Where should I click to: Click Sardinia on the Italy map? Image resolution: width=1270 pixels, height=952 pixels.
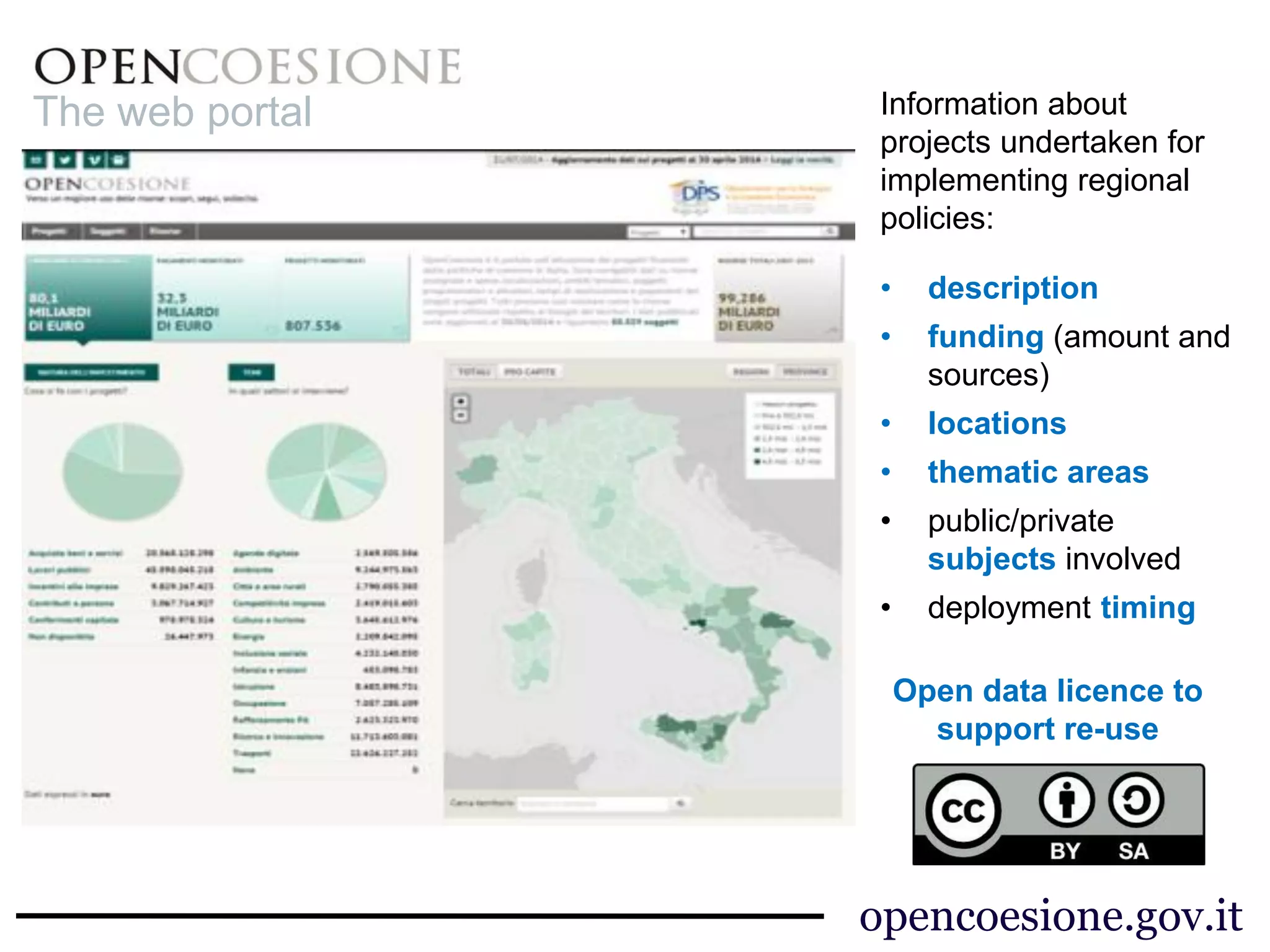(527, 648)
